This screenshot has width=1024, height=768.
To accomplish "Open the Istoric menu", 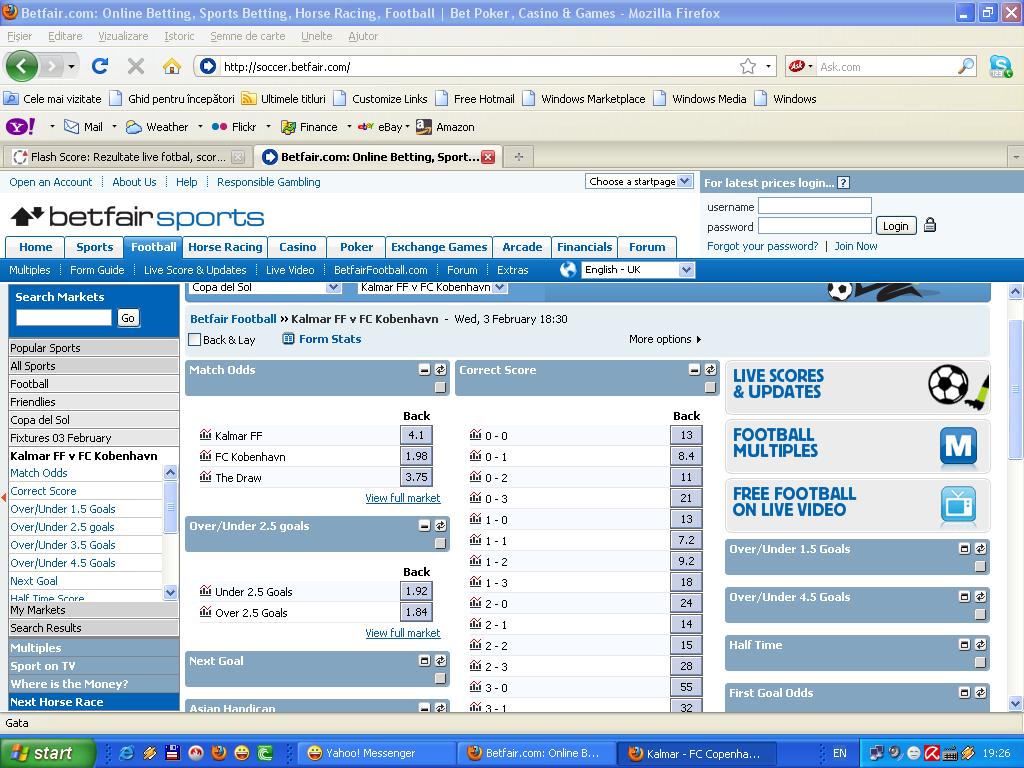I will click(x=179, y=36).
